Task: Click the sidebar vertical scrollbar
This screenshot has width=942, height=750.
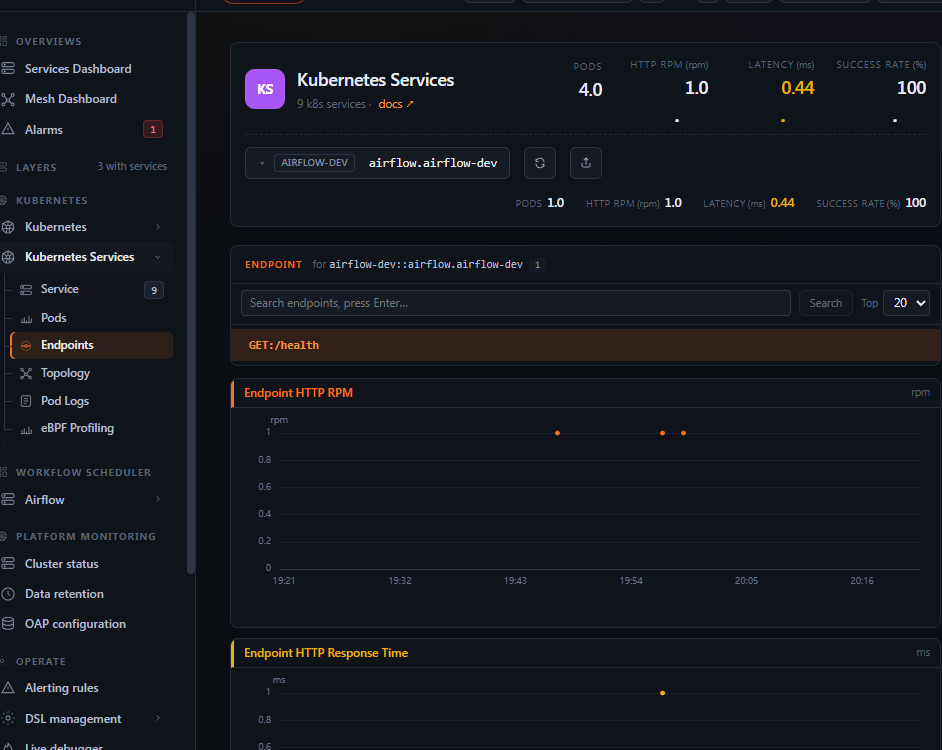Action: (191, 293)
